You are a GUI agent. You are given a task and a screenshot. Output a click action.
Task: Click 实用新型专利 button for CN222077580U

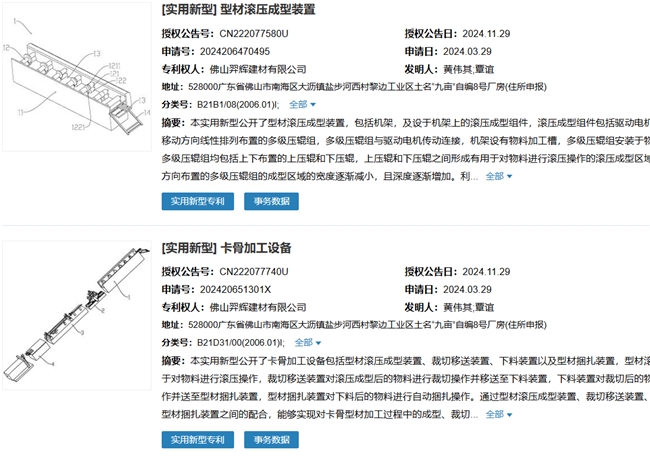click(198, 201)
